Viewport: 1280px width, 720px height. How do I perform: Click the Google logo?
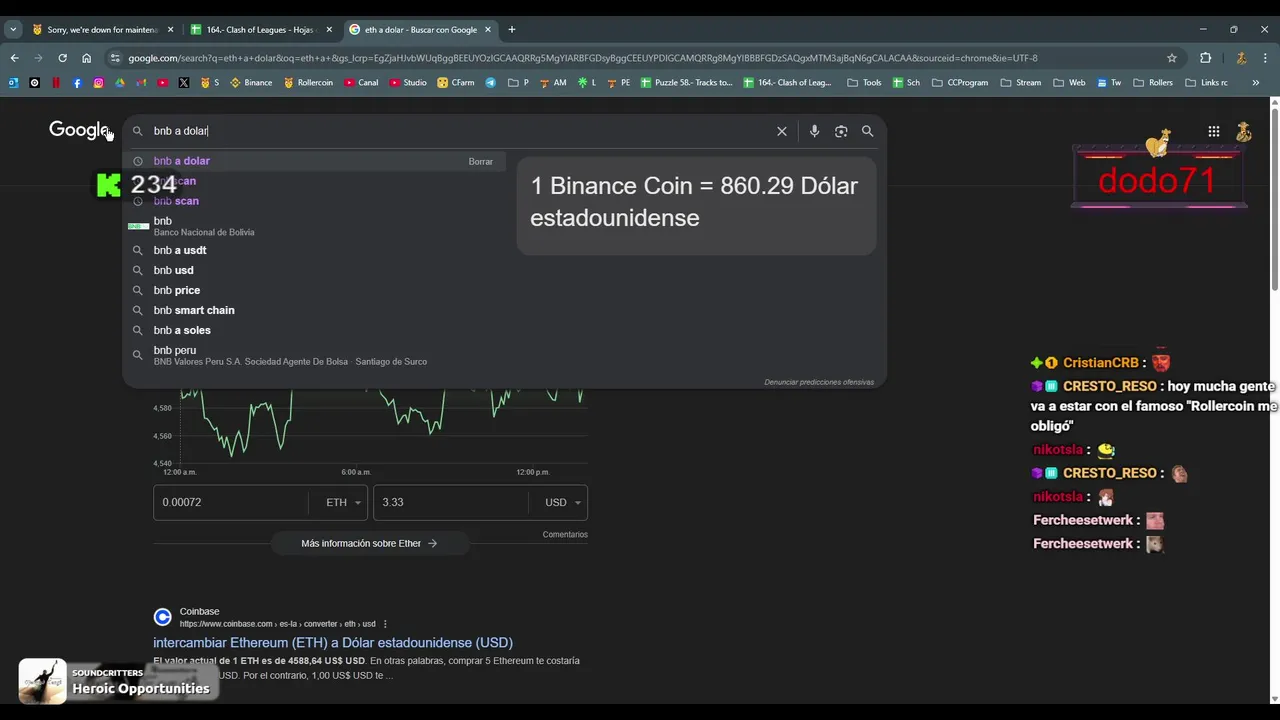(x=79, y=130)
